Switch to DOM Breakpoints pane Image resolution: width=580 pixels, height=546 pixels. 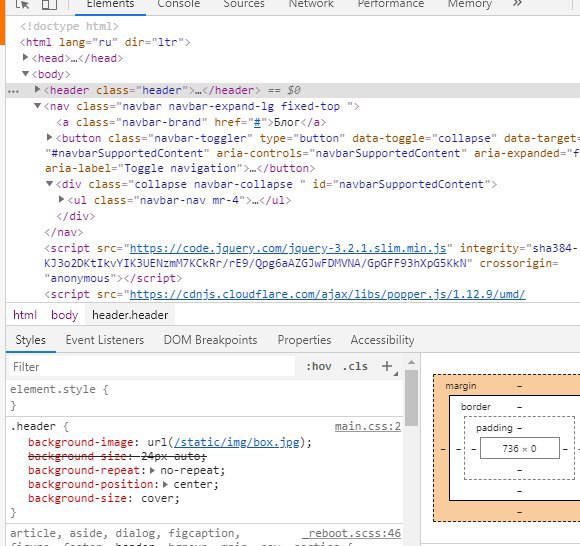click(210, 340)
